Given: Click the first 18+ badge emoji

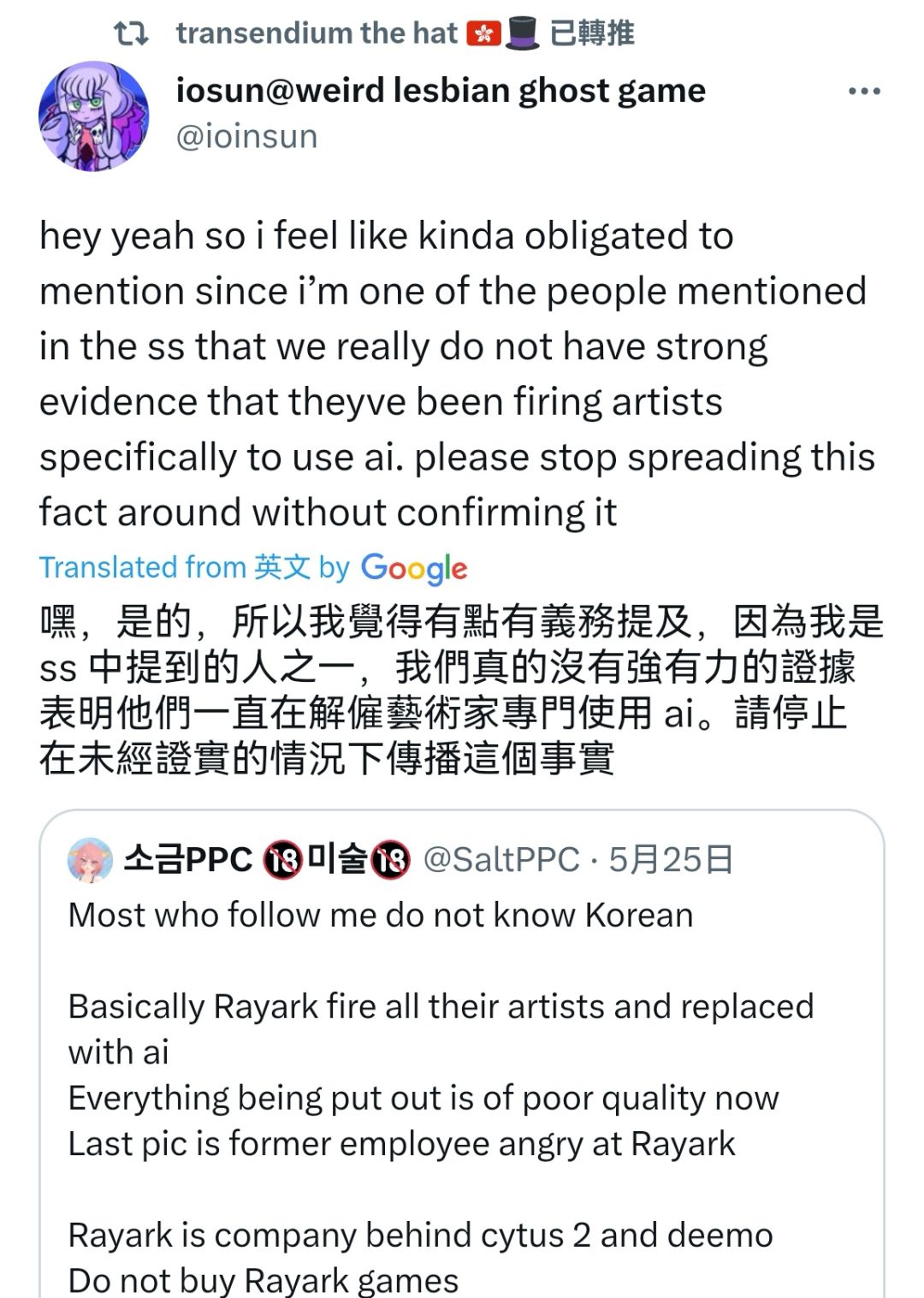Looking at the screenshot, I should tap(281, 860).
